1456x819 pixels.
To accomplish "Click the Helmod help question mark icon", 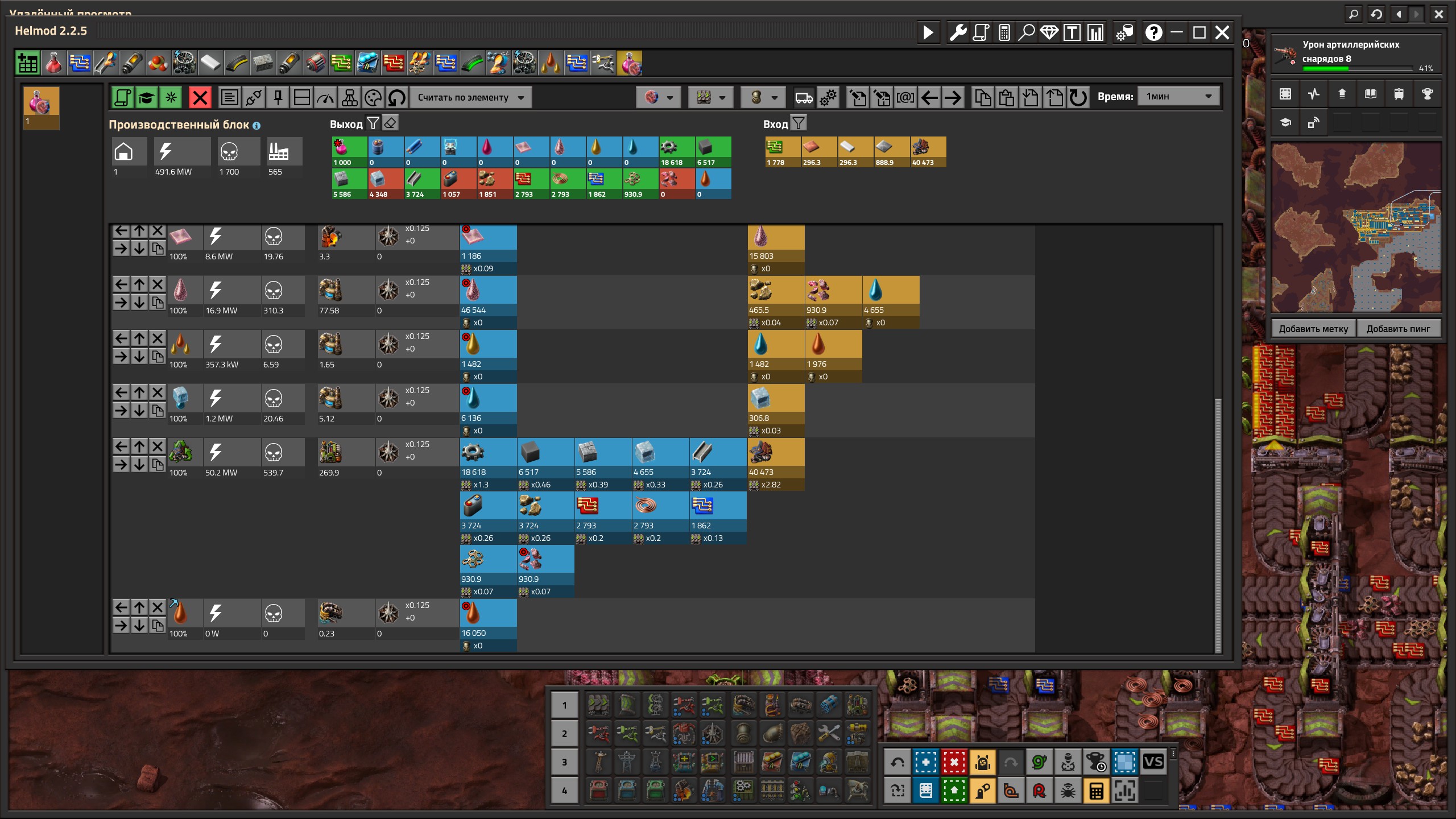I will point(1153,33).
